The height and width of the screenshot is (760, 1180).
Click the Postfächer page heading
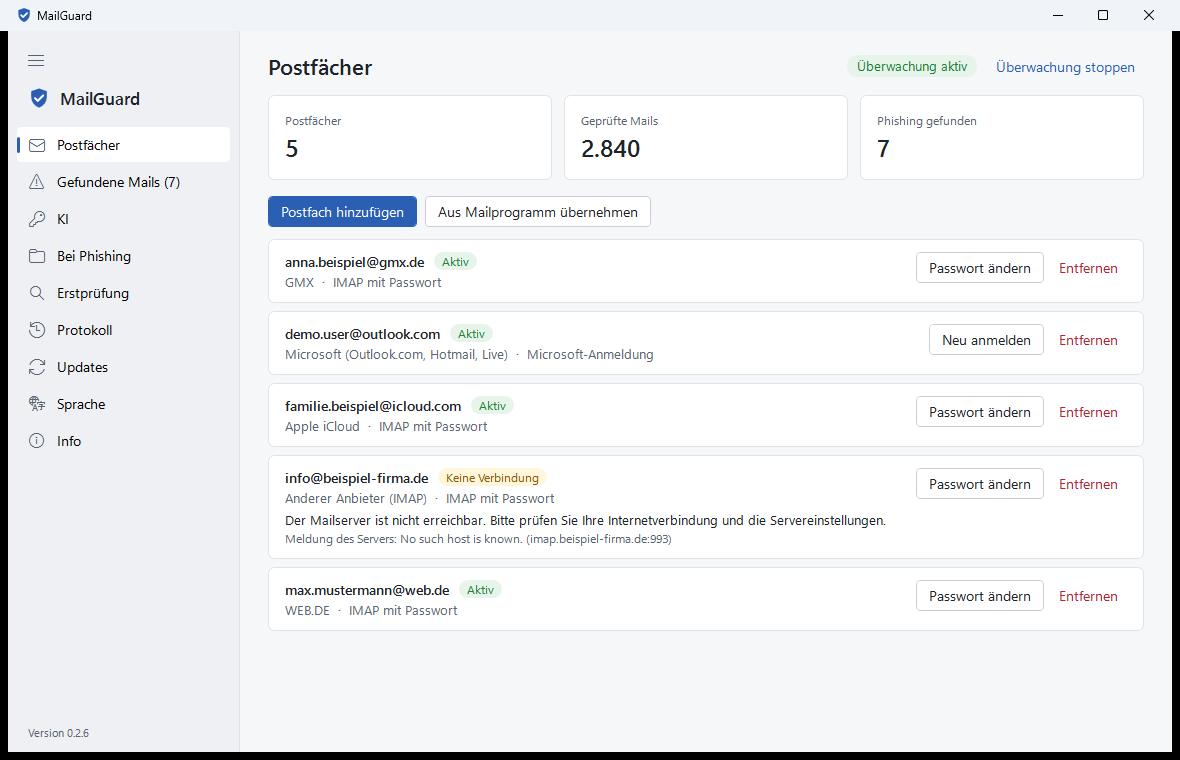(x=321, y=68)
